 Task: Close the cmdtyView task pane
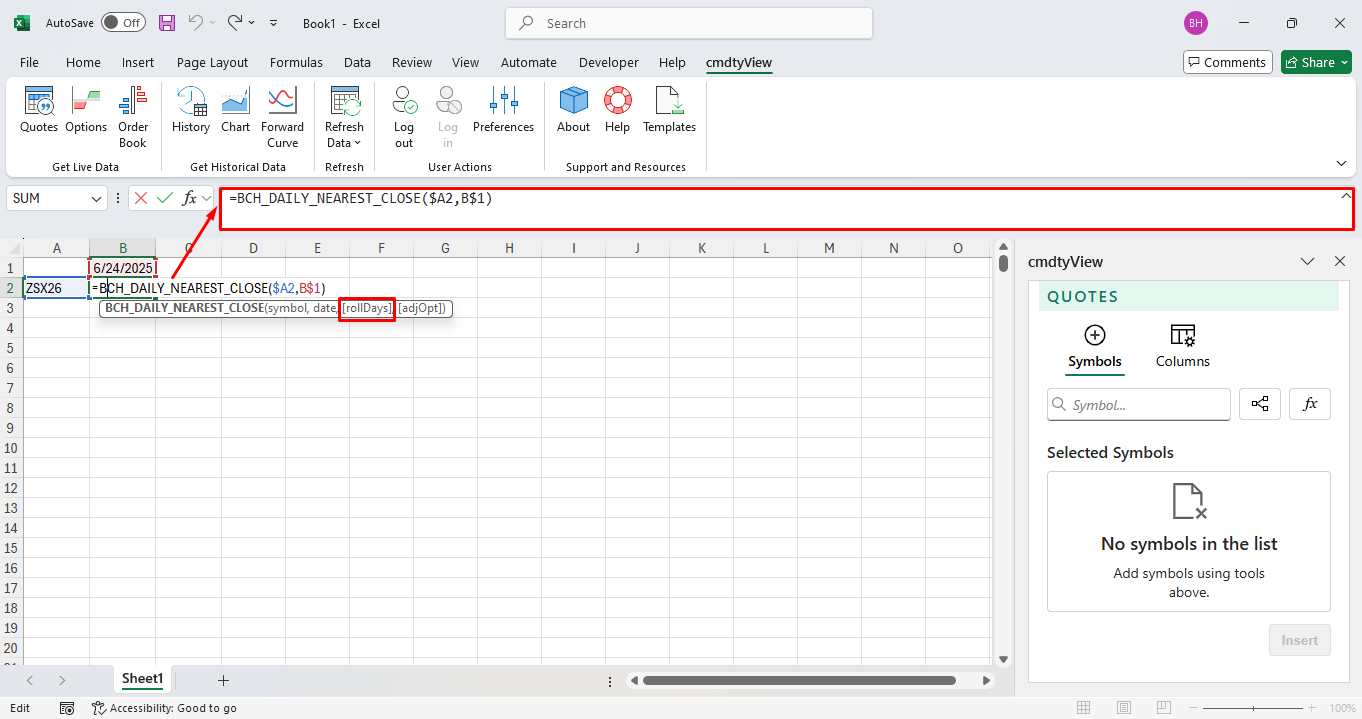click(x=1340, y=261)
